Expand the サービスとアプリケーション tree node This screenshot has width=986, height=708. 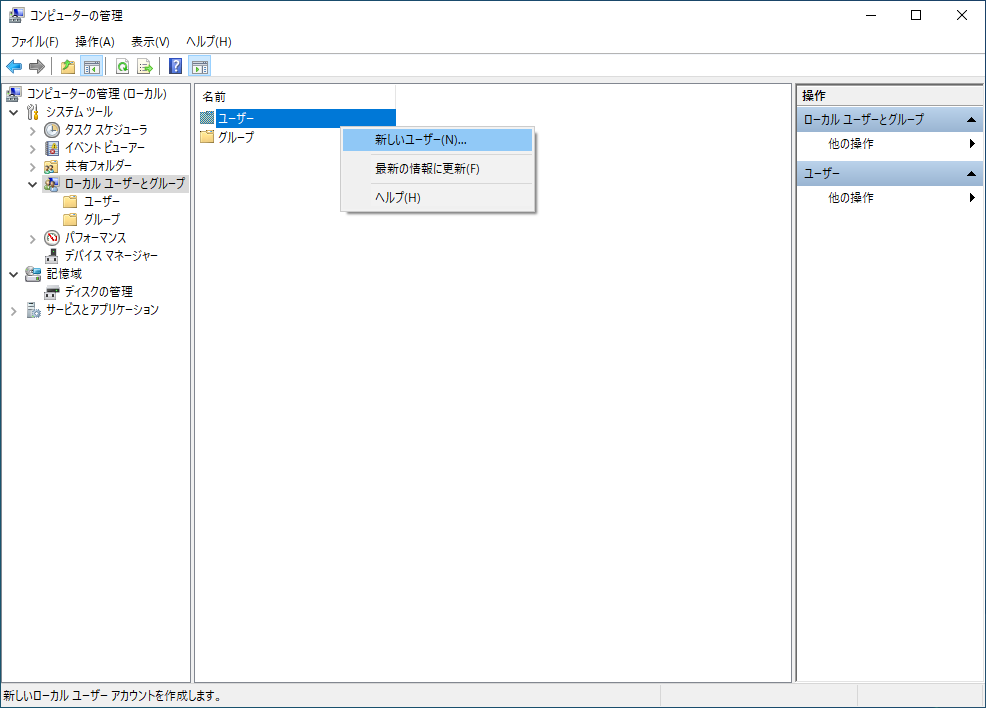pyautogui.click(x=14, y=311)
